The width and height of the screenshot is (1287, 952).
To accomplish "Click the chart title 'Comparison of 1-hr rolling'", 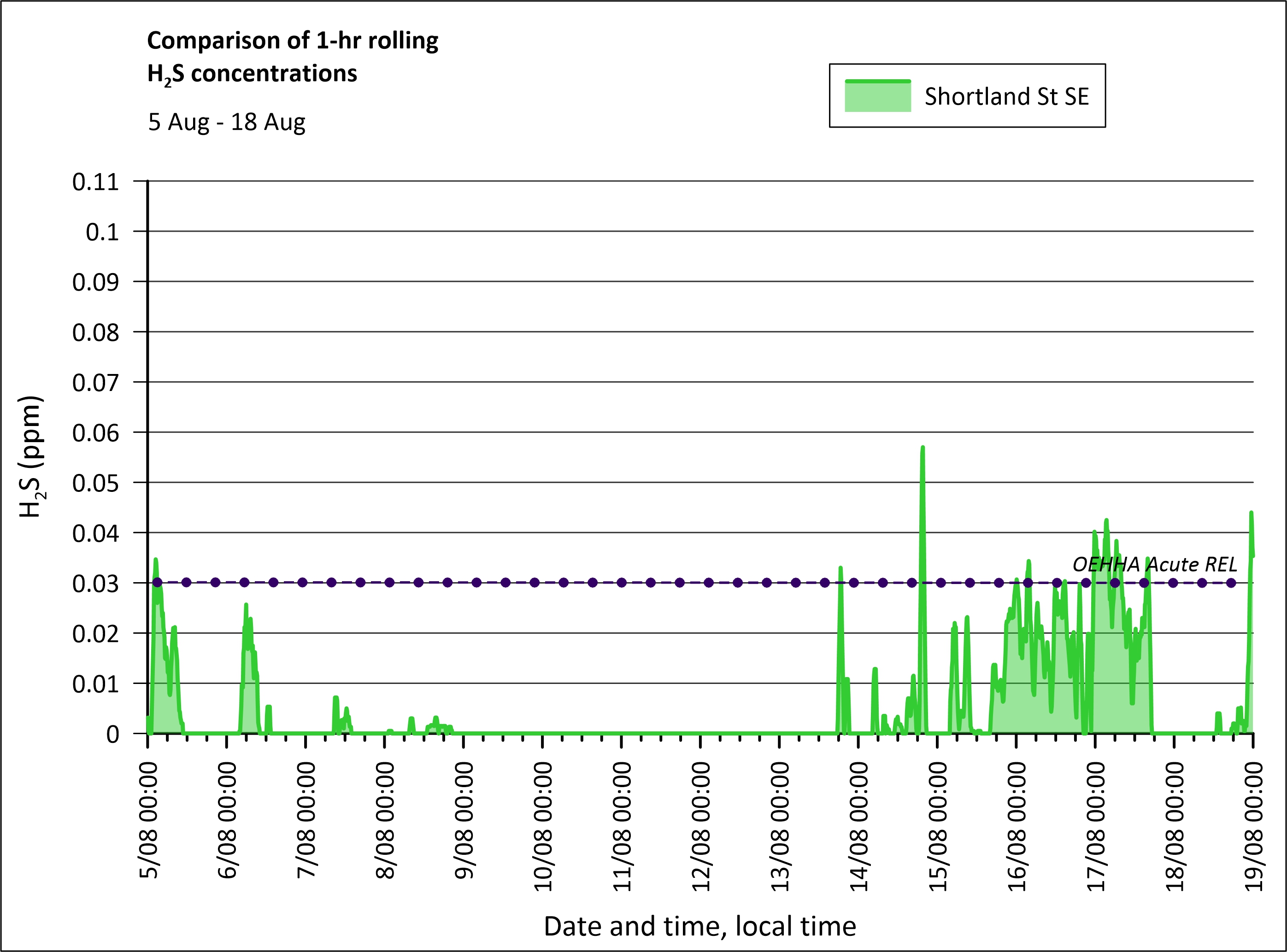I will pos(292,41).
